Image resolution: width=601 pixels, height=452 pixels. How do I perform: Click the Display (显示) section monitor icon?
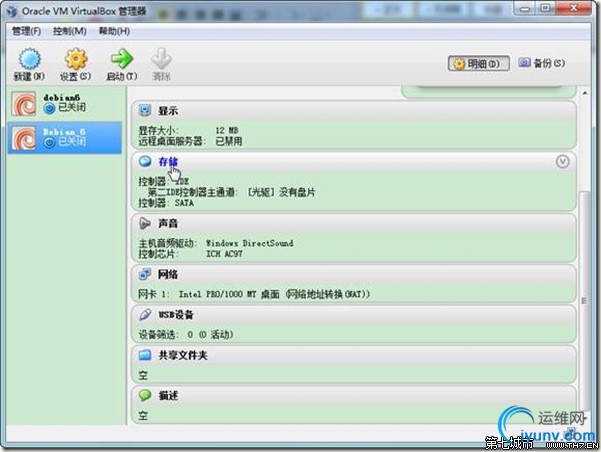(x=145, y=110)
